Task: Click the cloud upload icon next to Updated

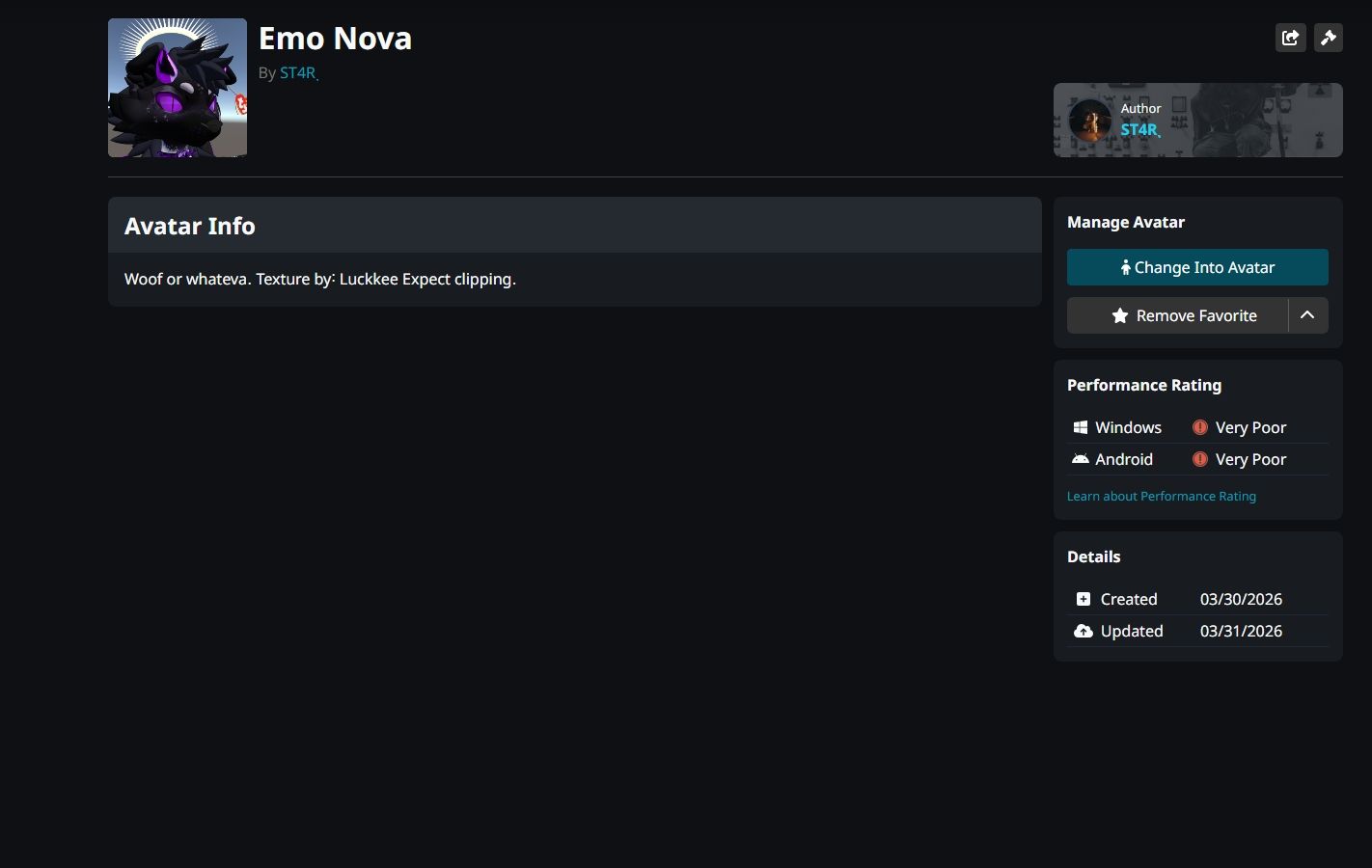Action: (x=1084, y=631)
